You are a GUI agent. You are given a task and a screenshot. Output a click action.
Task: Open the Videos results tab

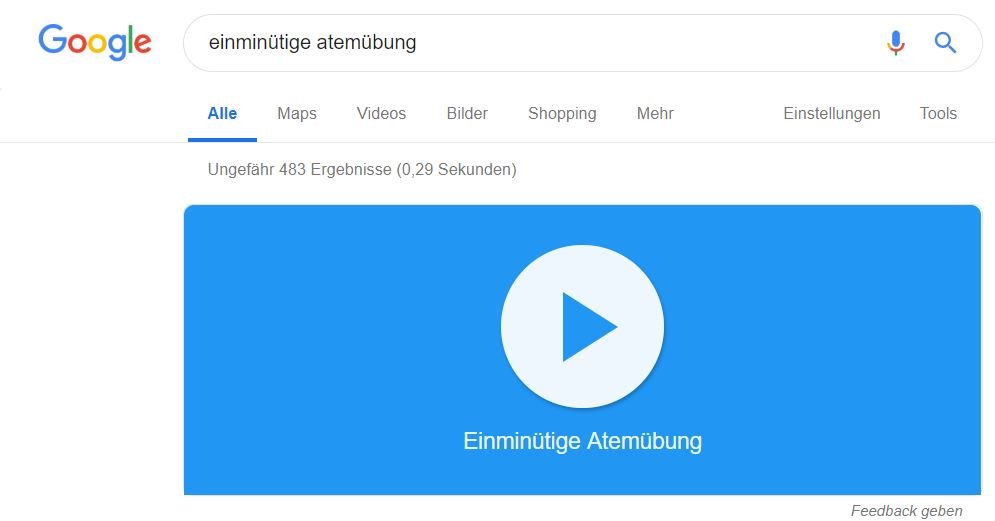click(x=381, y=114)
